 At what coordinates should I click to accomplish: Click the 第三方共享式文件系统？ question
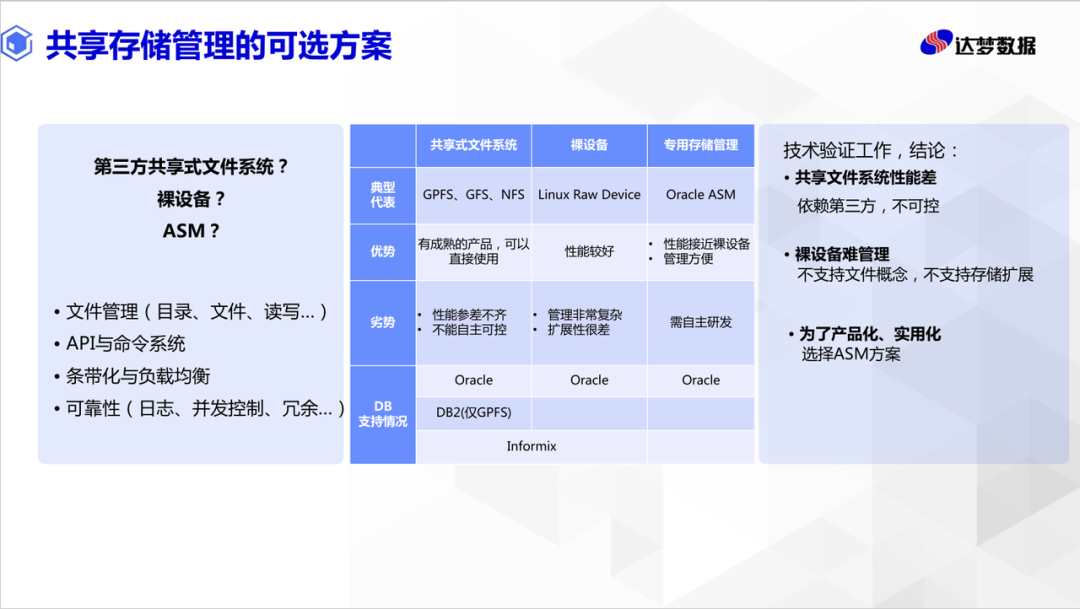[x=191, y=167]
